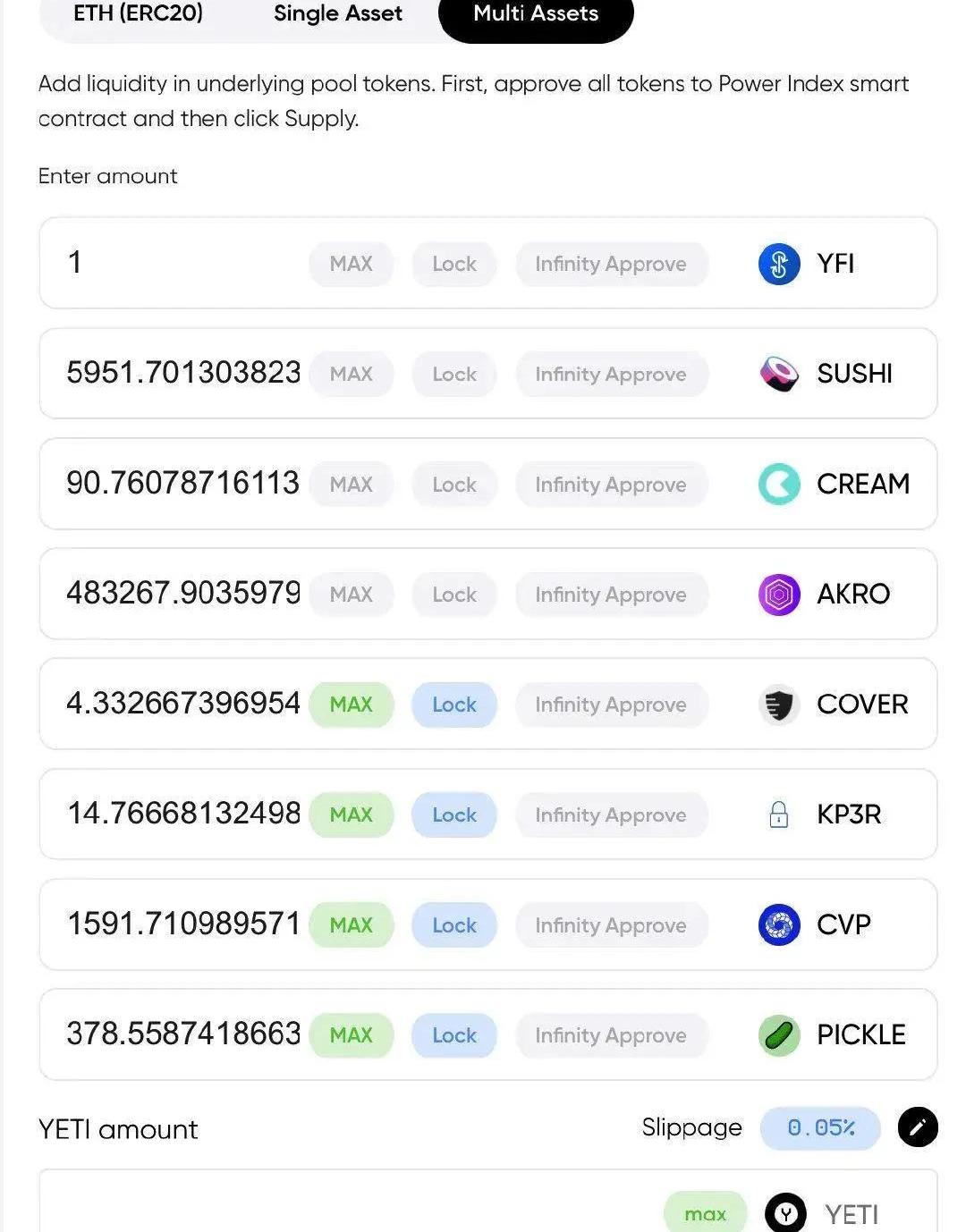966x1232 pixels.
Task: Edit slippage with the pencil icon
Action: pyautogui.click(x=917, y=1127)
